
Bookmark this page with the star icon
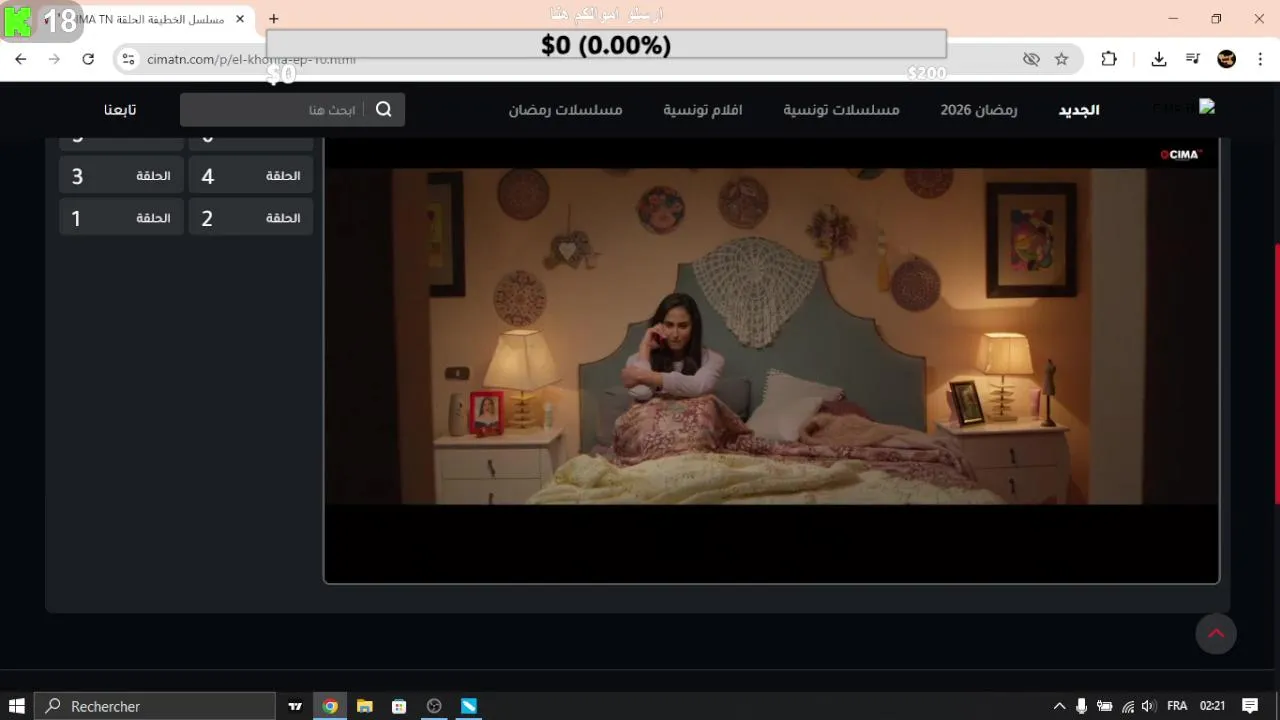(1061, 59)
